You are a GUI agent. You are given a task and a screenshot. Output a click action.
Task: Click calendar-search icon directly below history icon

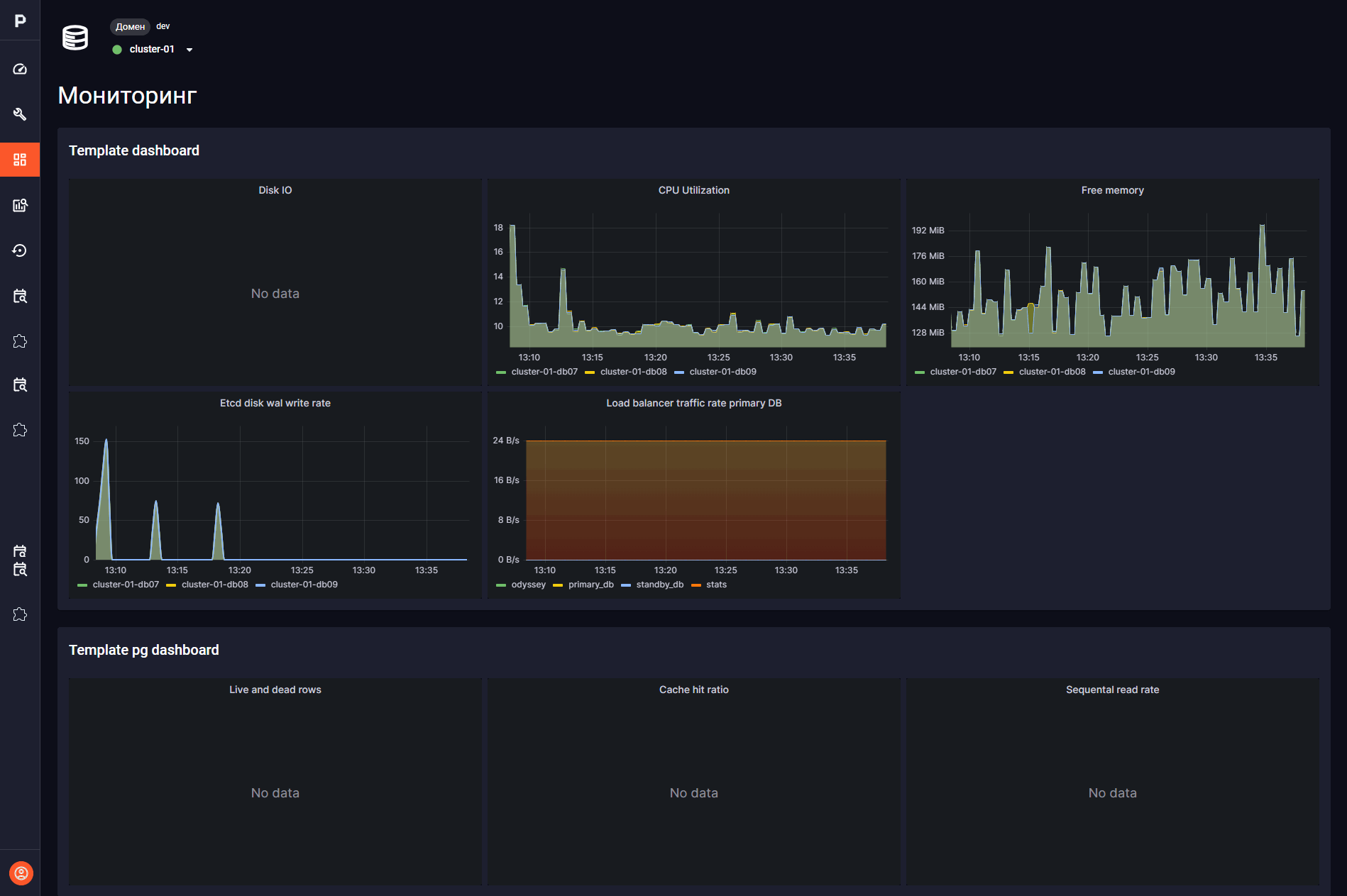(x=20, y=296)
